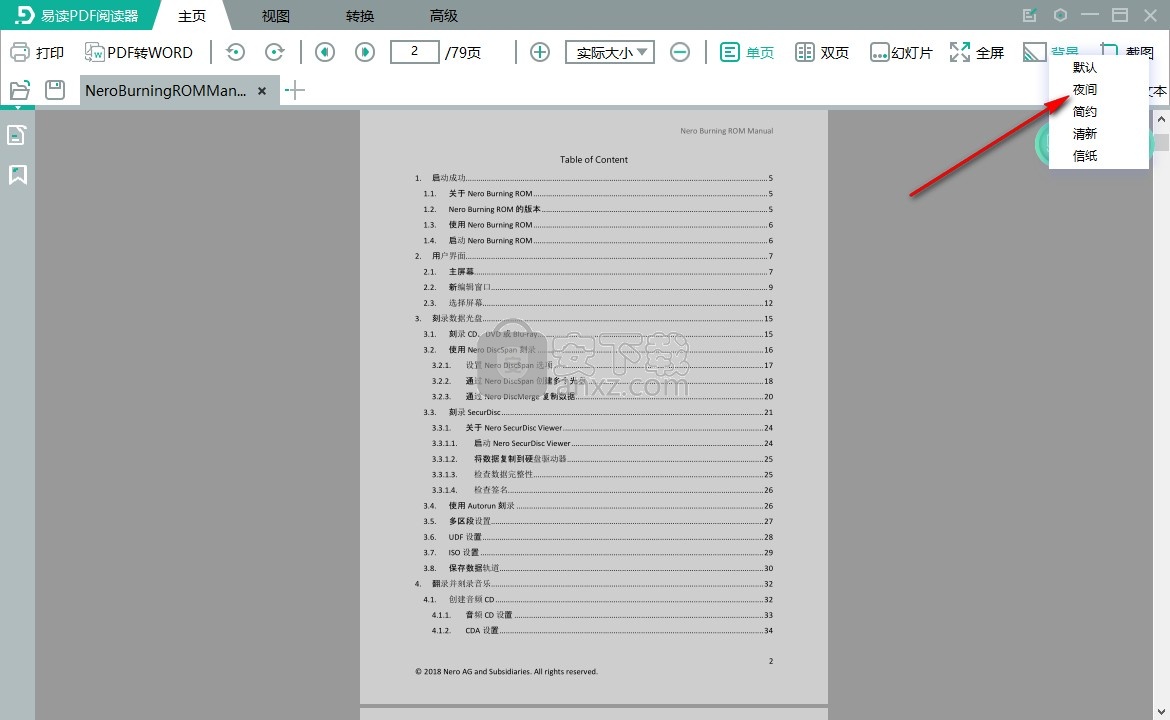Click the scrollbar down arrow

pos(1161,710)
